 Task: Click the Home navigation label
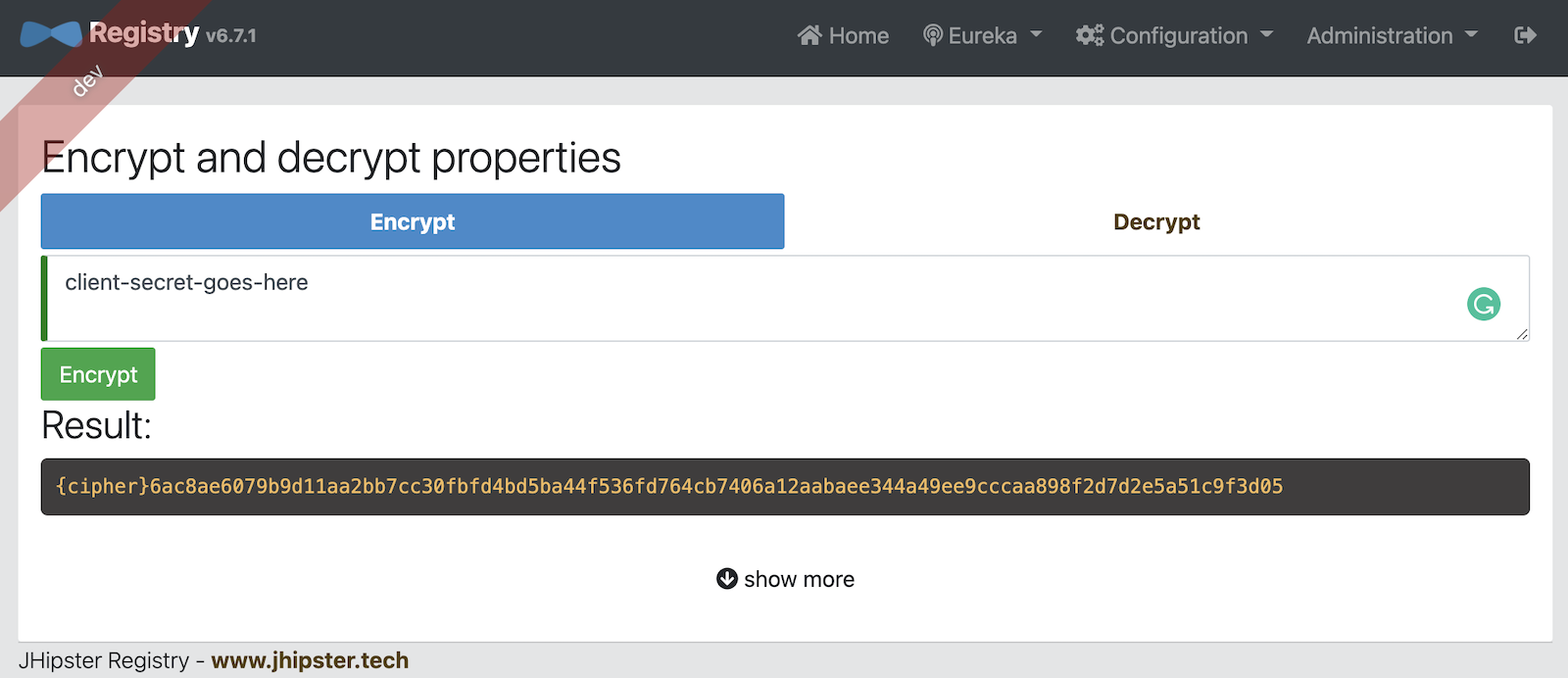[x=858, y=36]
